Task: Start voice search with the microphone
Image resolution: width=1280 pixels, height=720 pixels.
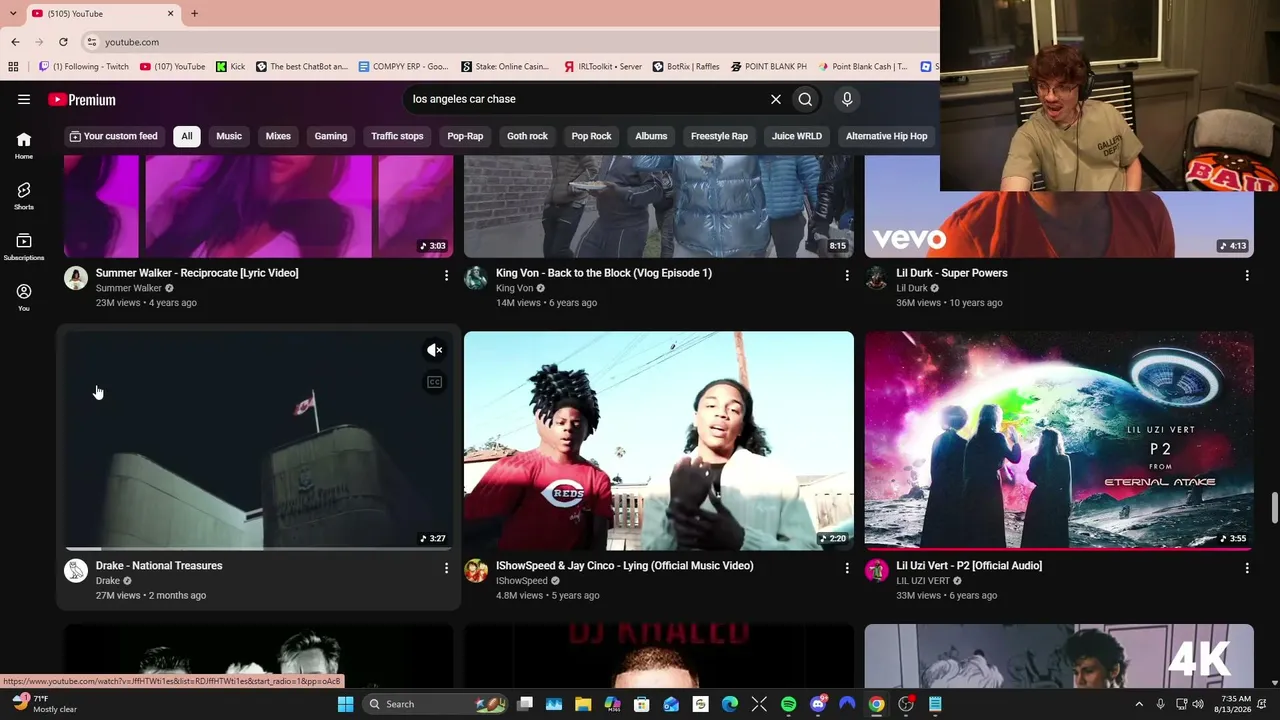Action: (x=847, y=99)
